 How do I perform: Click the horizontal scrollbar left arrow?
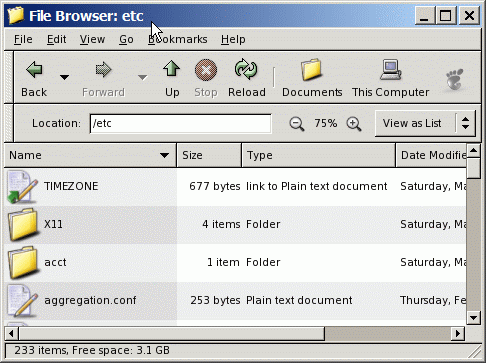(12, 333)
